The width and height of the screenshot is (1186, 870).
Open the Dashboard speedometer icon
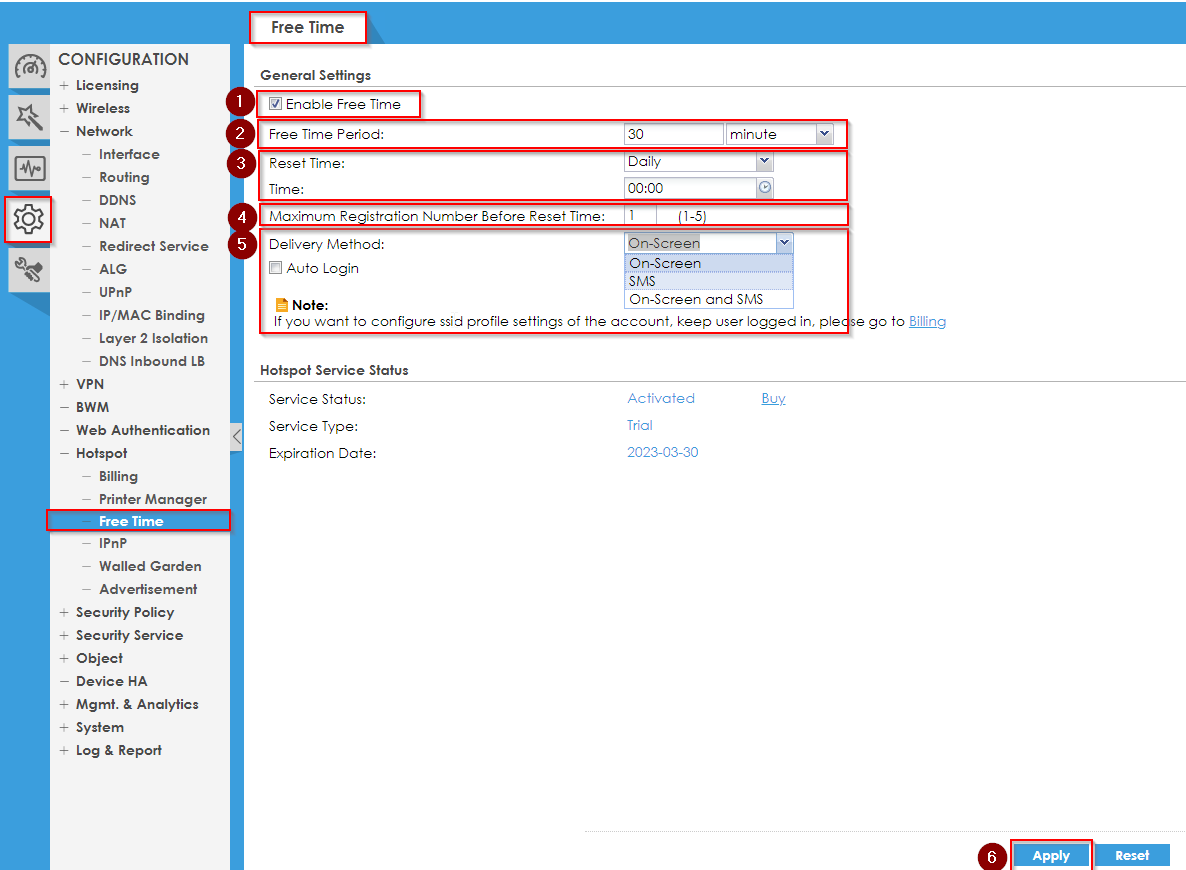click(x=30, y=68)
